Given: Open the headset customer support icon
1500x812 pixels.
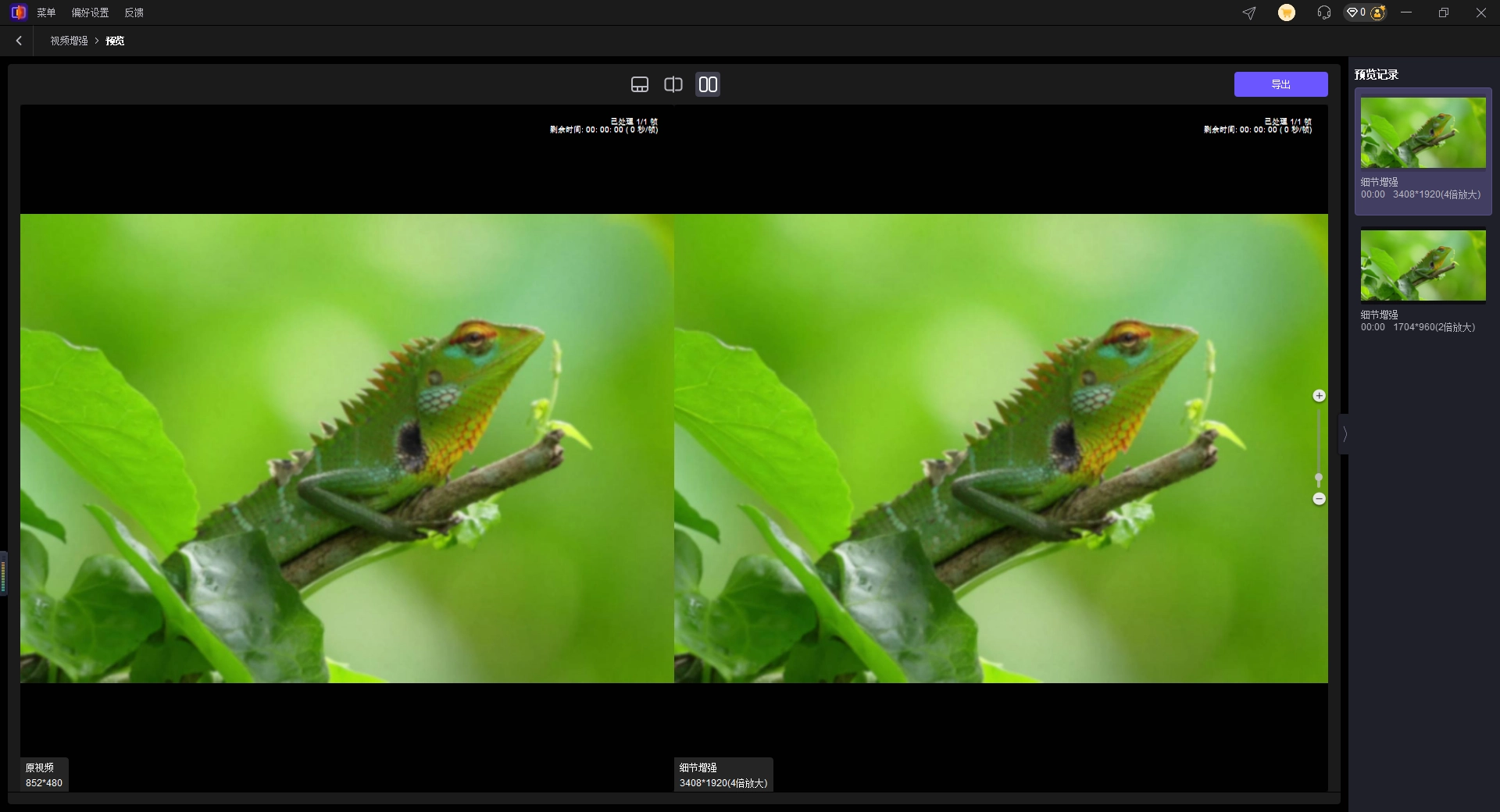Looking at the screenshot, I should click(x=1323, y=13).
